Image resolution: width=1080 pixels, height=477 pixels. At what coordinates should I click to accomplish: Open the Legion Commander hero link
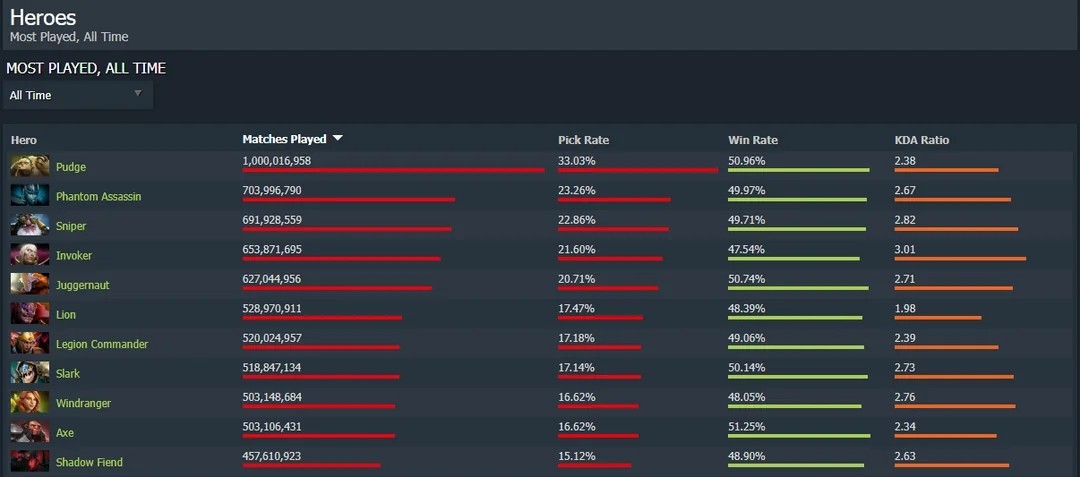tap(102, 344)
